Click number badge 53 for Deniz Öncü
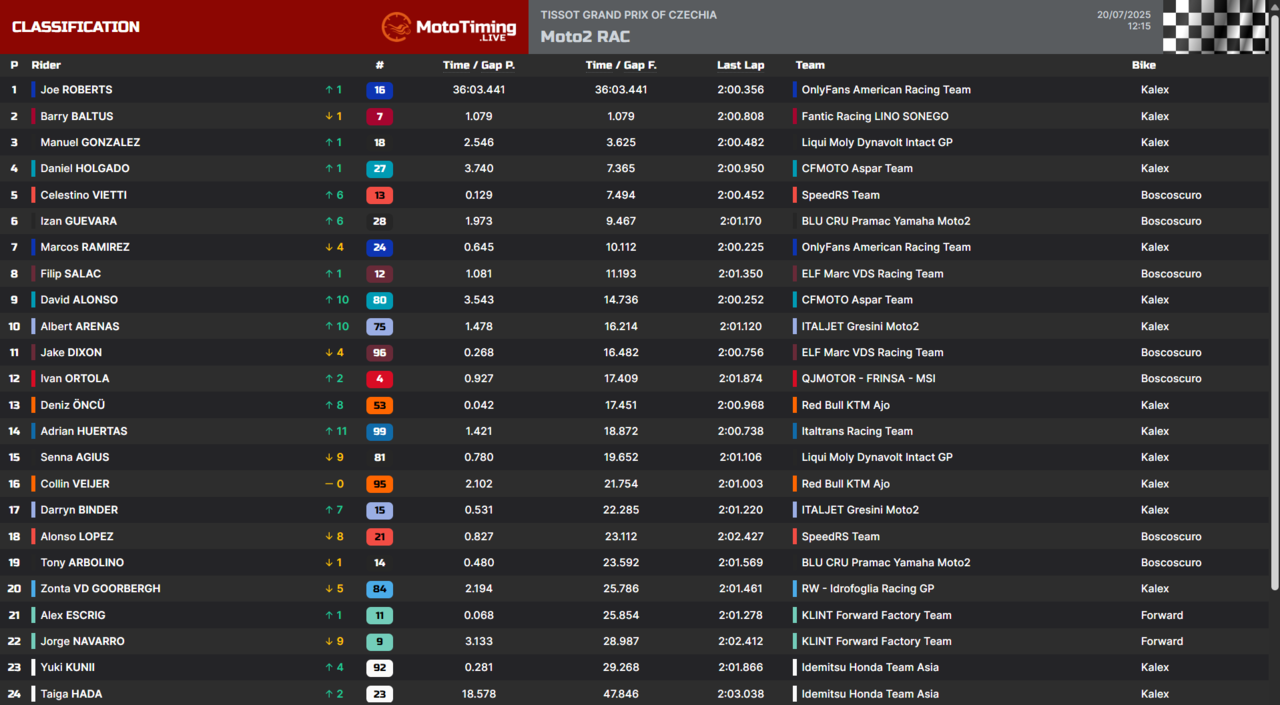This screenshot has height=705, width=1280. pyautogui.click(x=379, y=405)
